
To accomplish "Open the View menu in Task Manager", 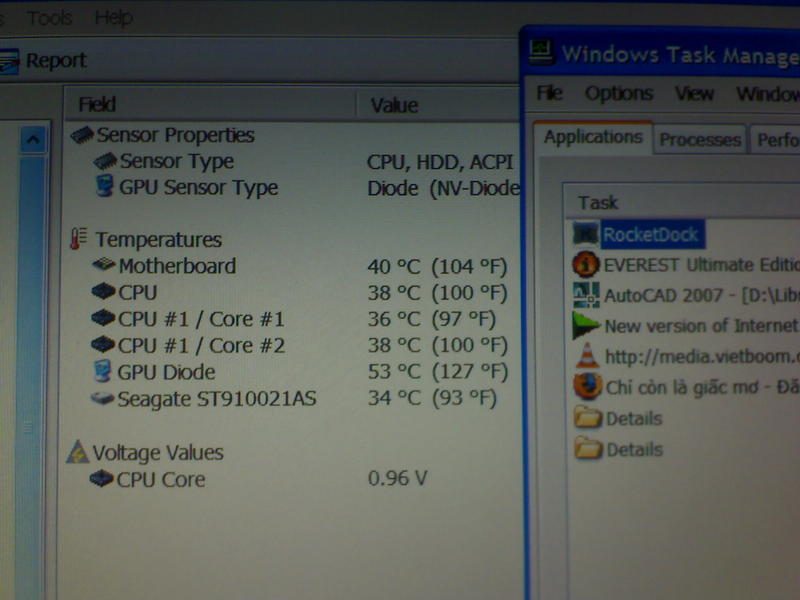I will point(694,94).
